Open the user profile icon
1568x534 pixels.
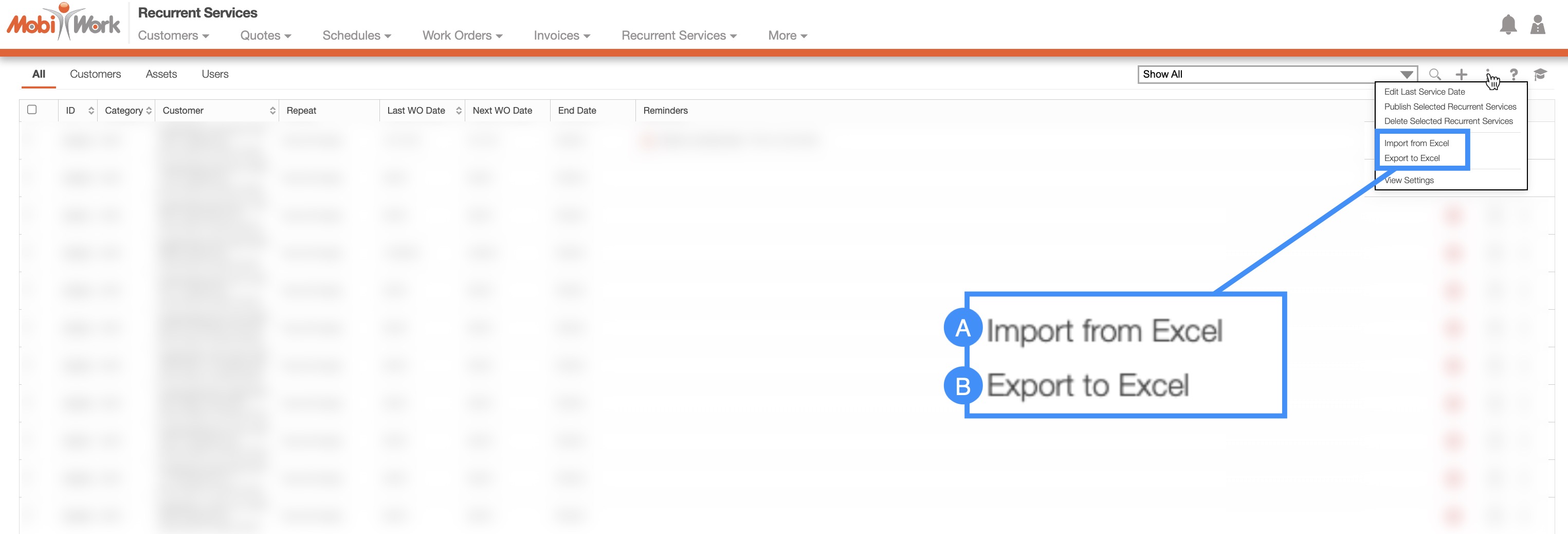point(1538,25)
